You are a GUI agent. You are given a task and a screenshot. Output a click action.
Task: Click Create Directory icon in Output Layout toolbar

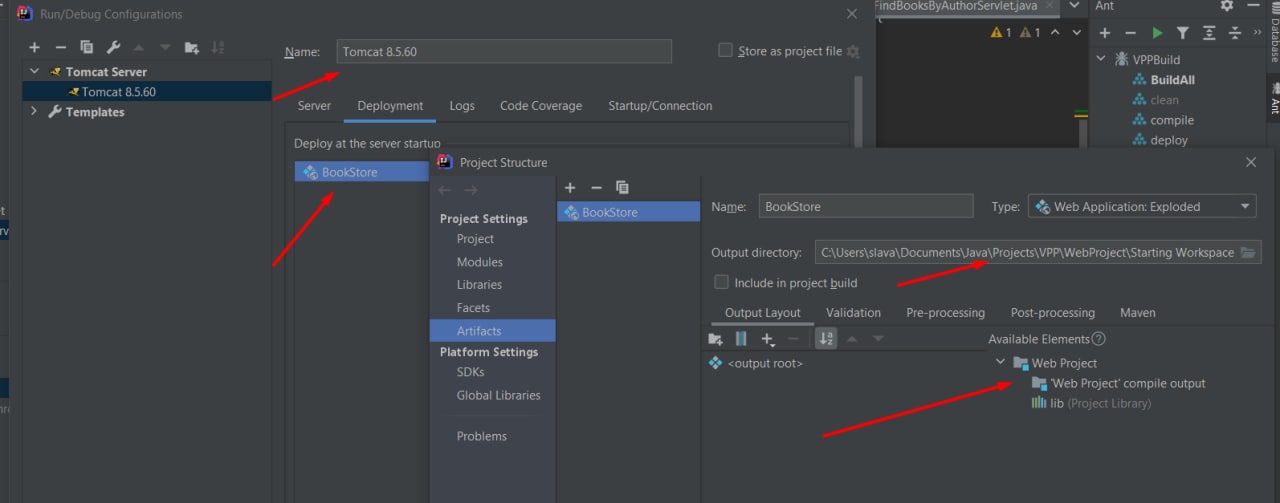pyautogui.click(x=715, y=339)
